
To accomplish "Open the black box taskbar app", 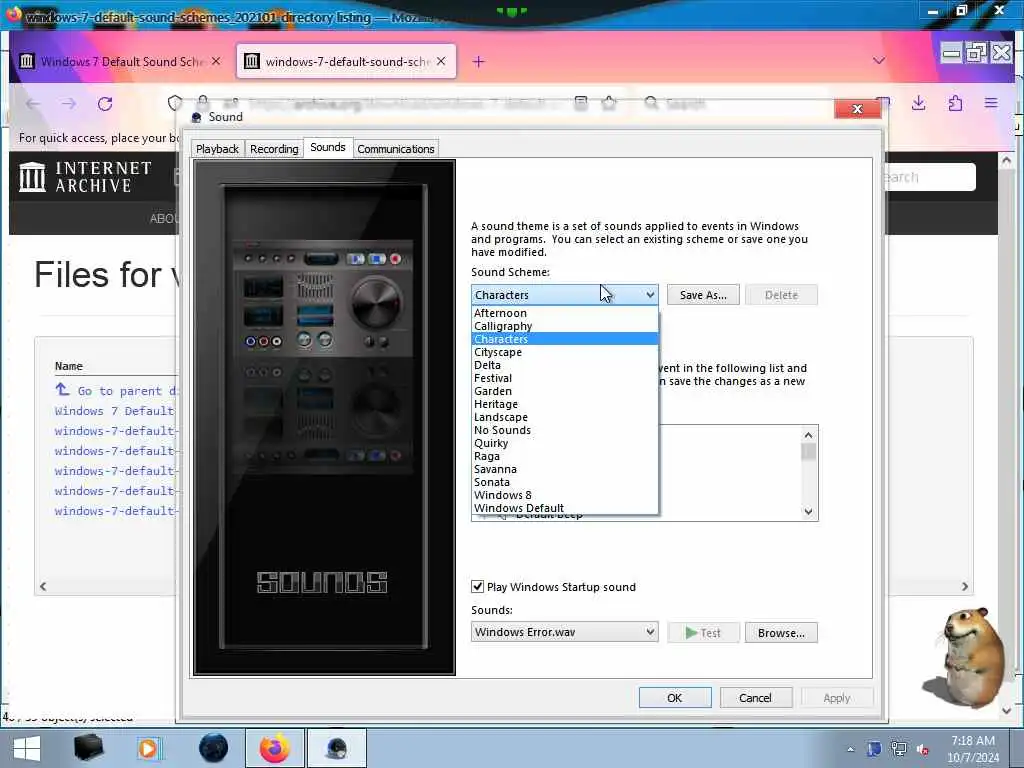I will coord(89,748).
